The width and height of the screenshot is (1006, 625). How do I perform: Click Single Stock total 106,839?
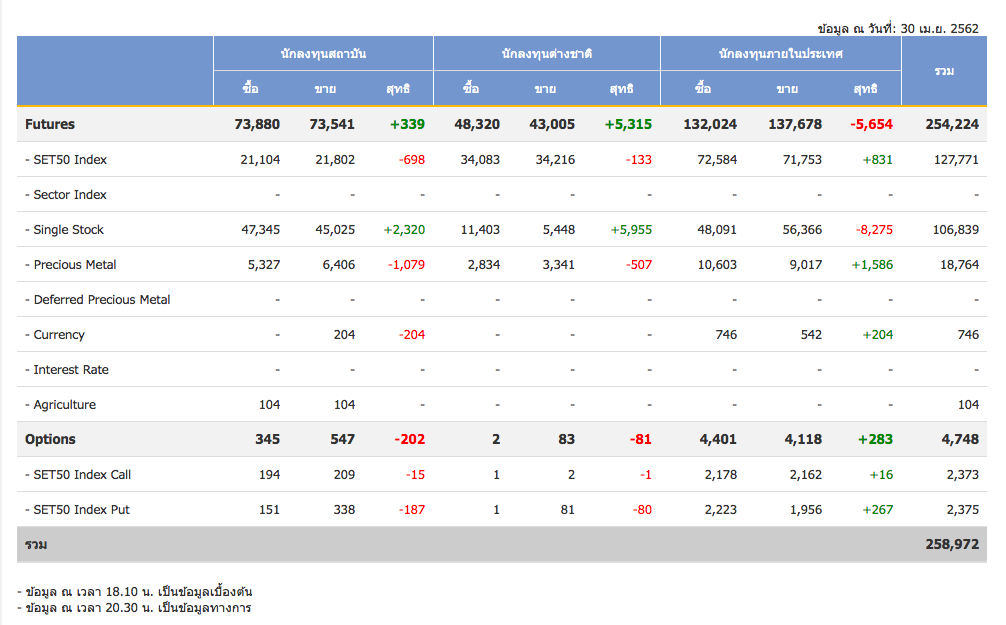956,230
